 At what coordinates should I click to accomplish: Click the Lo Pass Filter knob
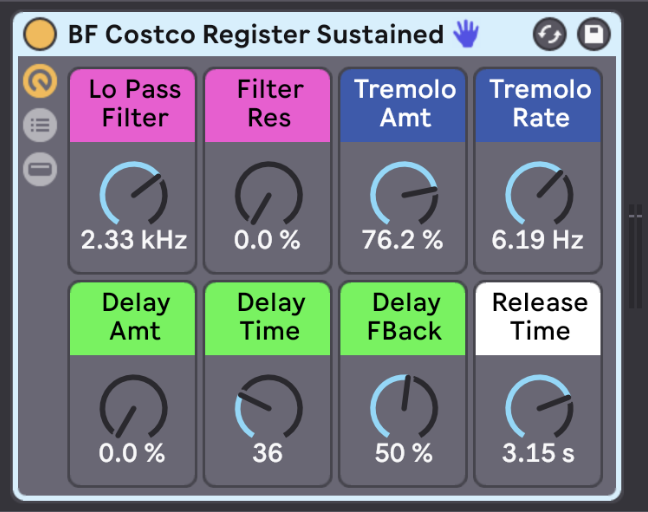pyautogui.click(x=133, y=194)
